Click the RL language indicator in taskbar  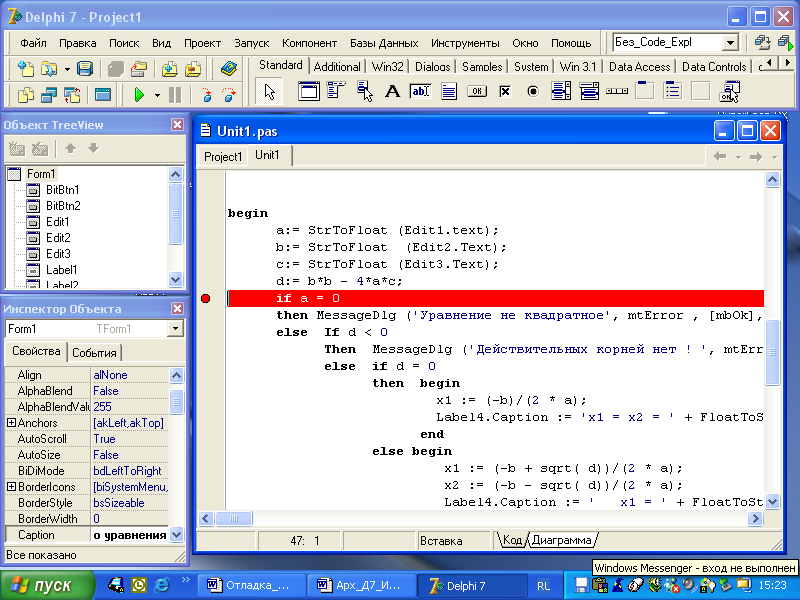(x=543, y=586)
